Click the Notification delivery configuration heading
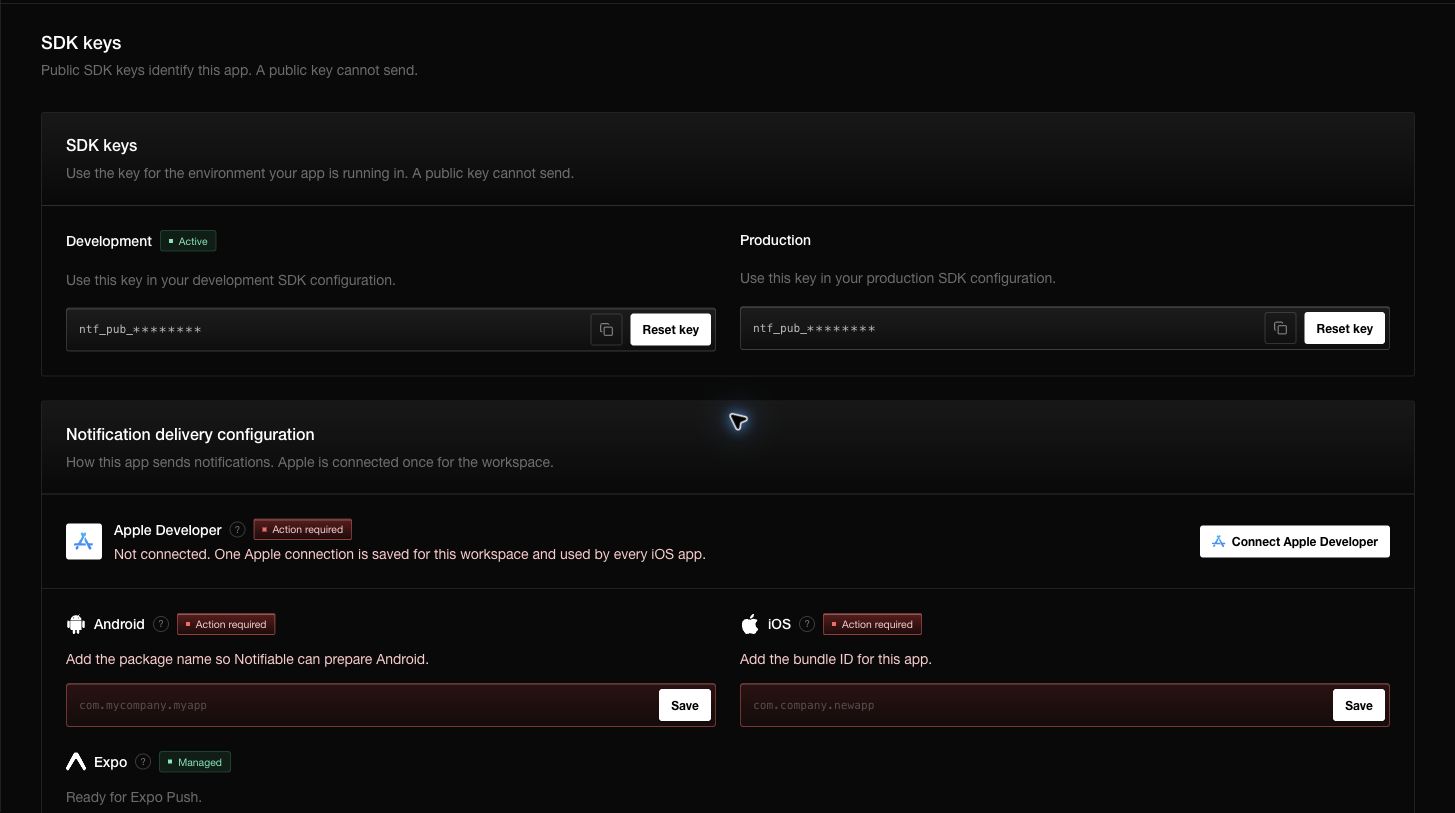Viewport: 1455px width, 813px height. (190, 434)
